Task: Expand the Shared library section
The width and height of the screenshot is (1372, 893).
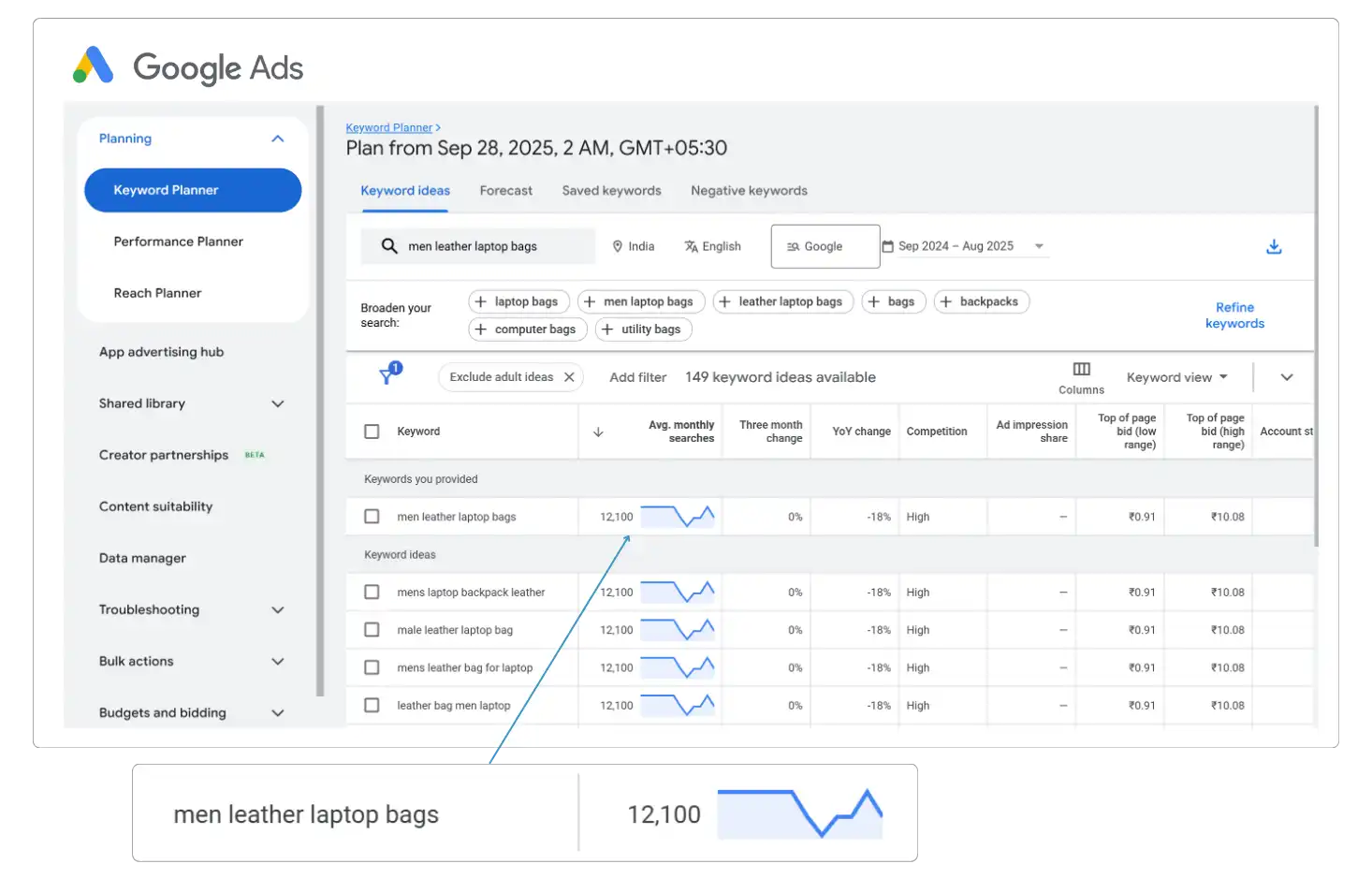Action: pos(277,403)
